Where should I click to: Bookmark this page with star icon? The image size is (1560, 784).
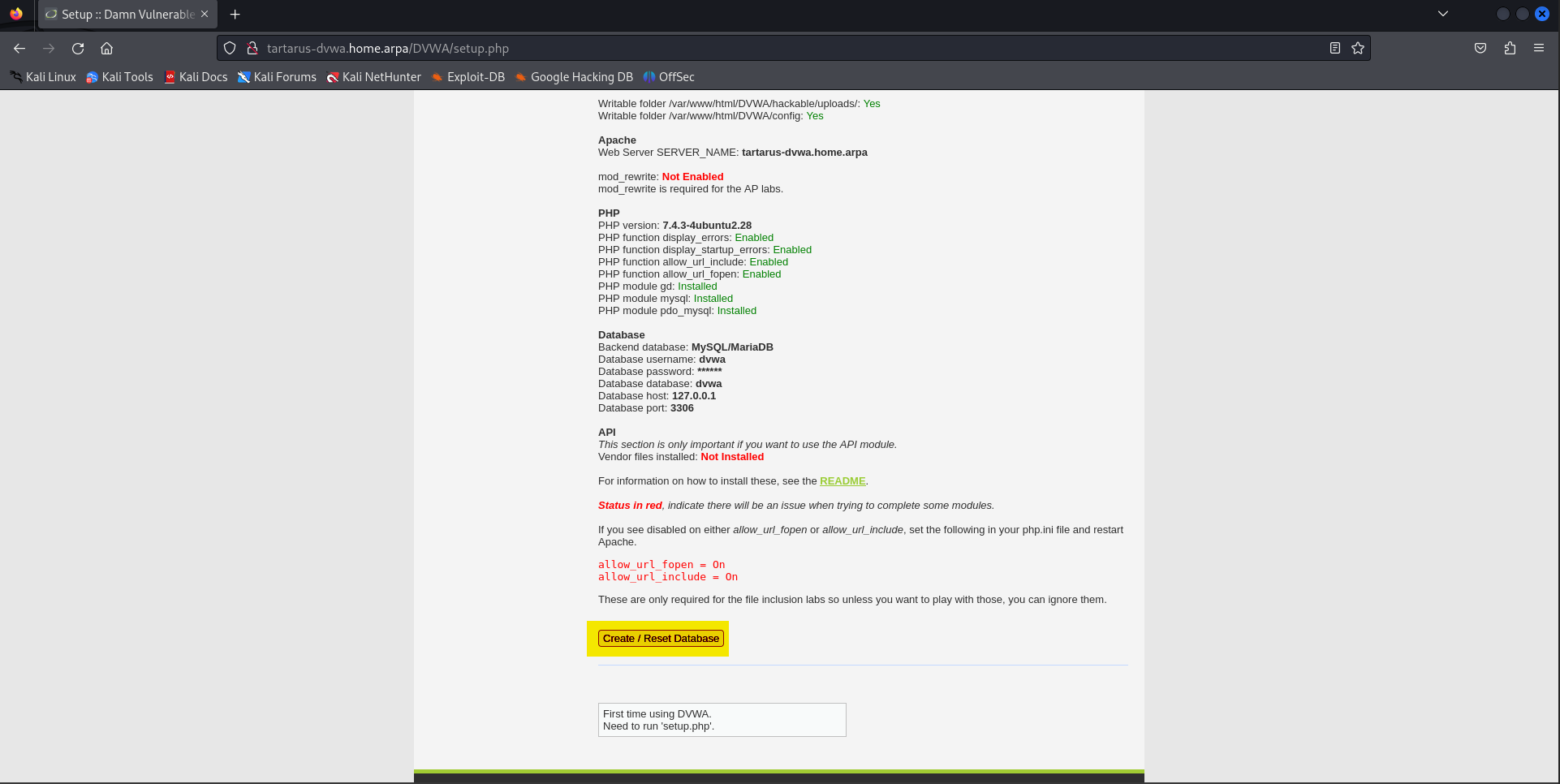click(1358, 49)
